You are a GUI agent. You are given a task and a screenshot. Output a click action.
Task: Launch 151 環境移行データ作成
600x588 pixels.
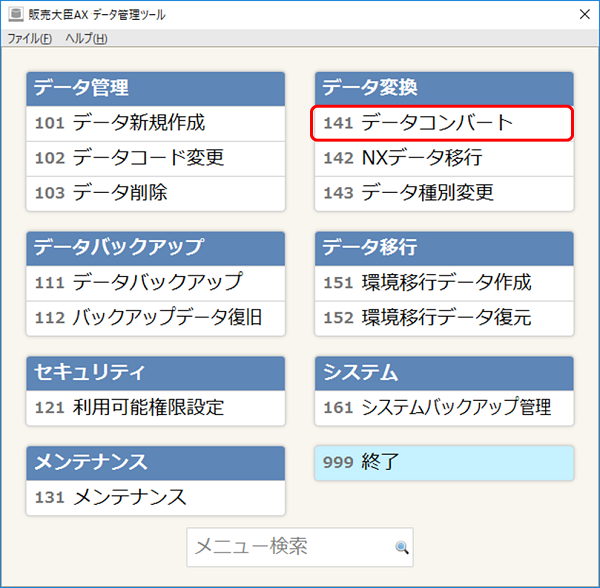[444, 283]
